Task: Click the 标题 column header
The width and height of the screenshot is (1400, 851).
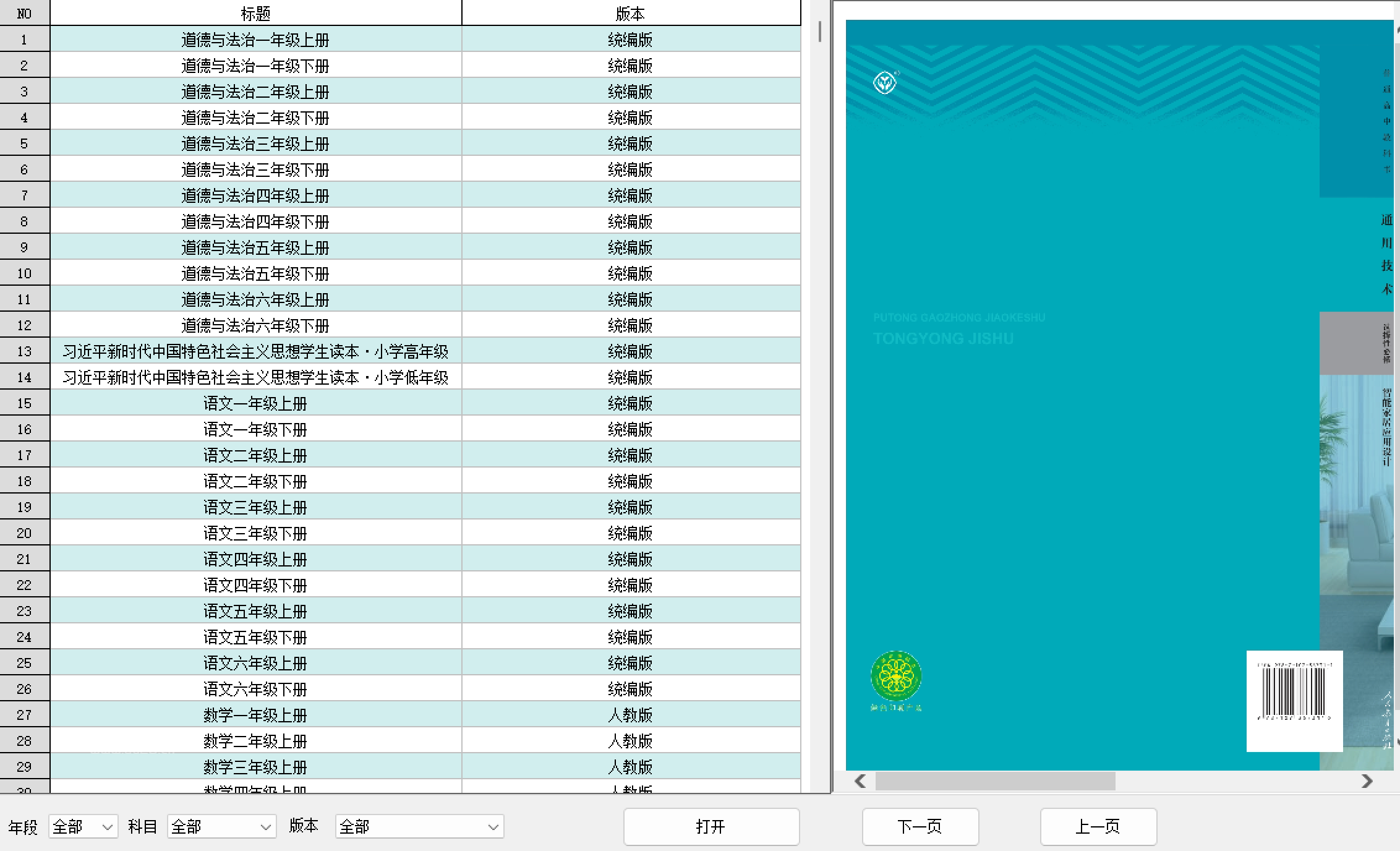Action: pyautogui.click(x=256, y=13)
